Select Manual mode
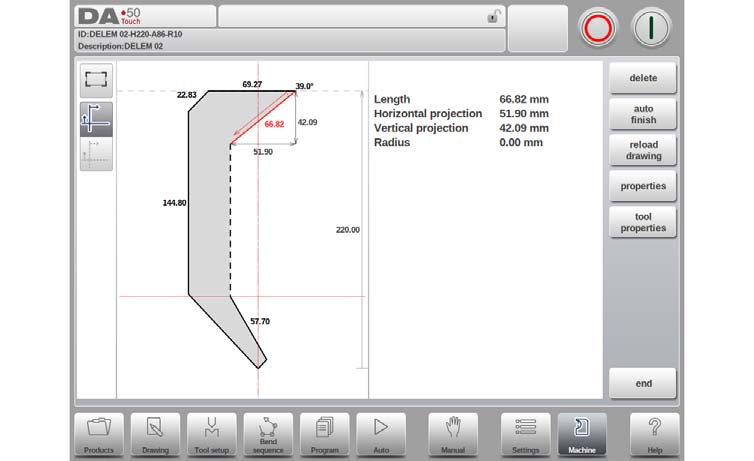 point(453,434)
